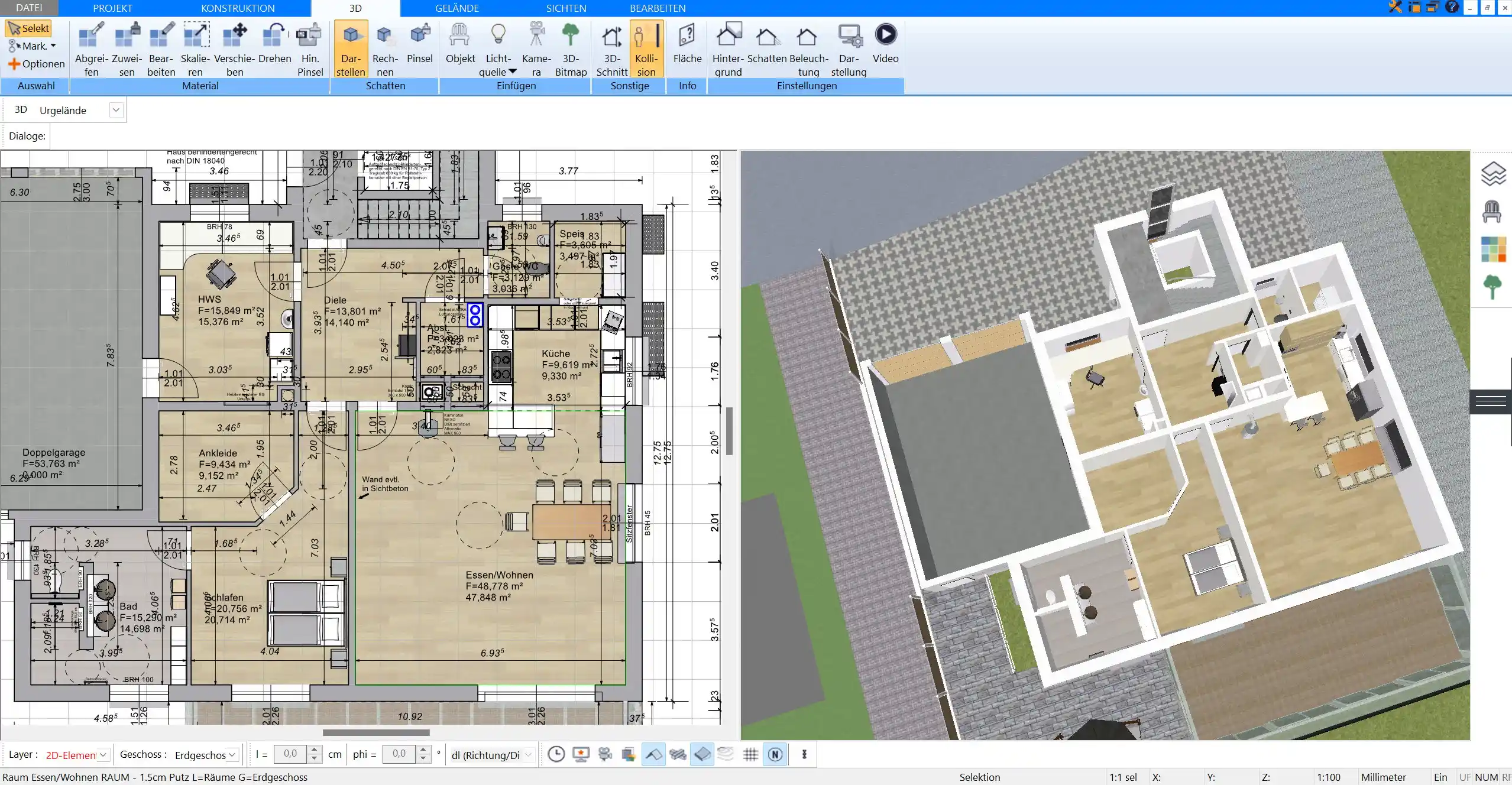
Task: Click the phi angle input field
Action: click(x=399, y=754)
